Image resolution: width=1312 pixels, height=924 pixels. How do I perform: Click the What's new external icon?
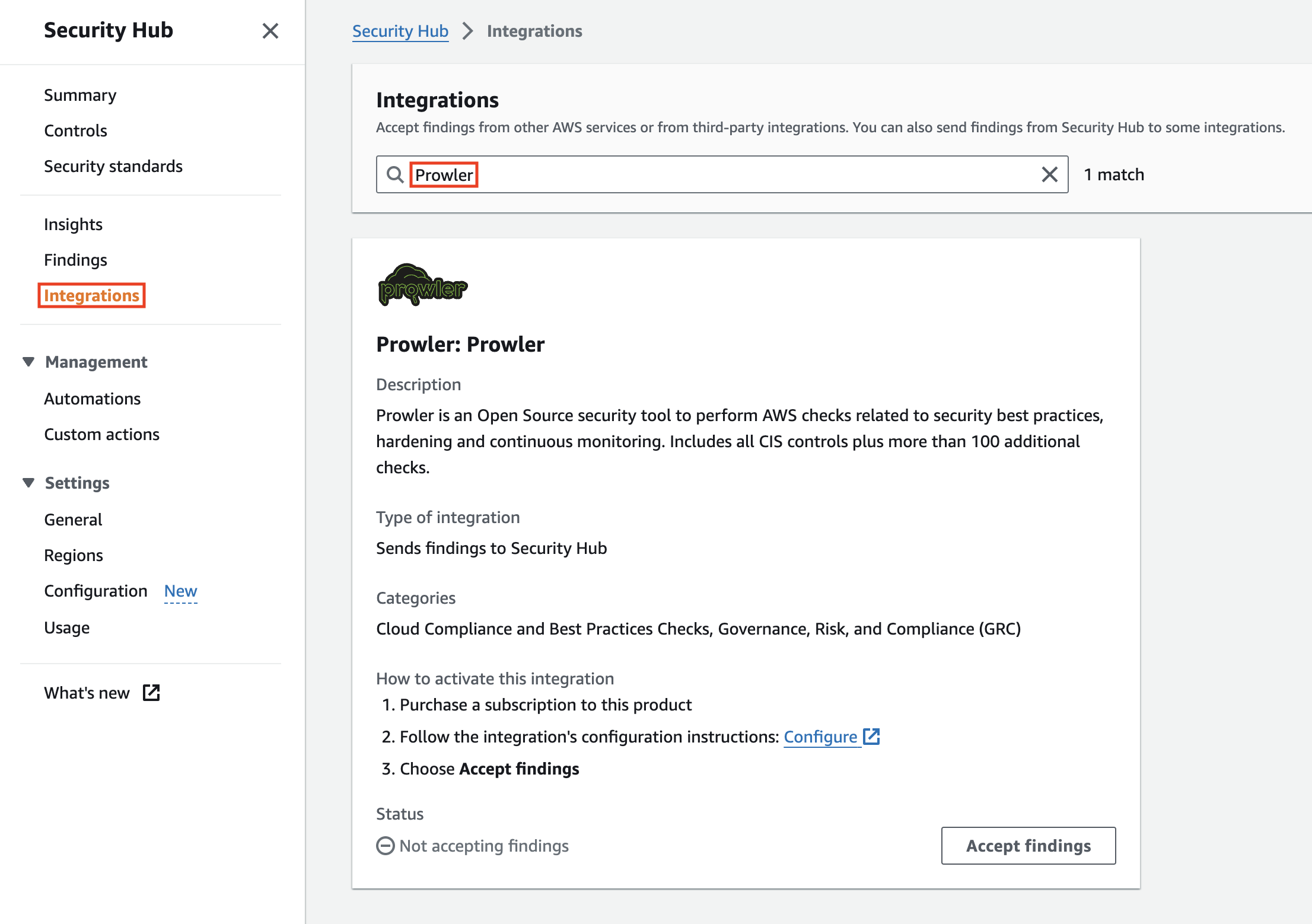click(151, 693)
